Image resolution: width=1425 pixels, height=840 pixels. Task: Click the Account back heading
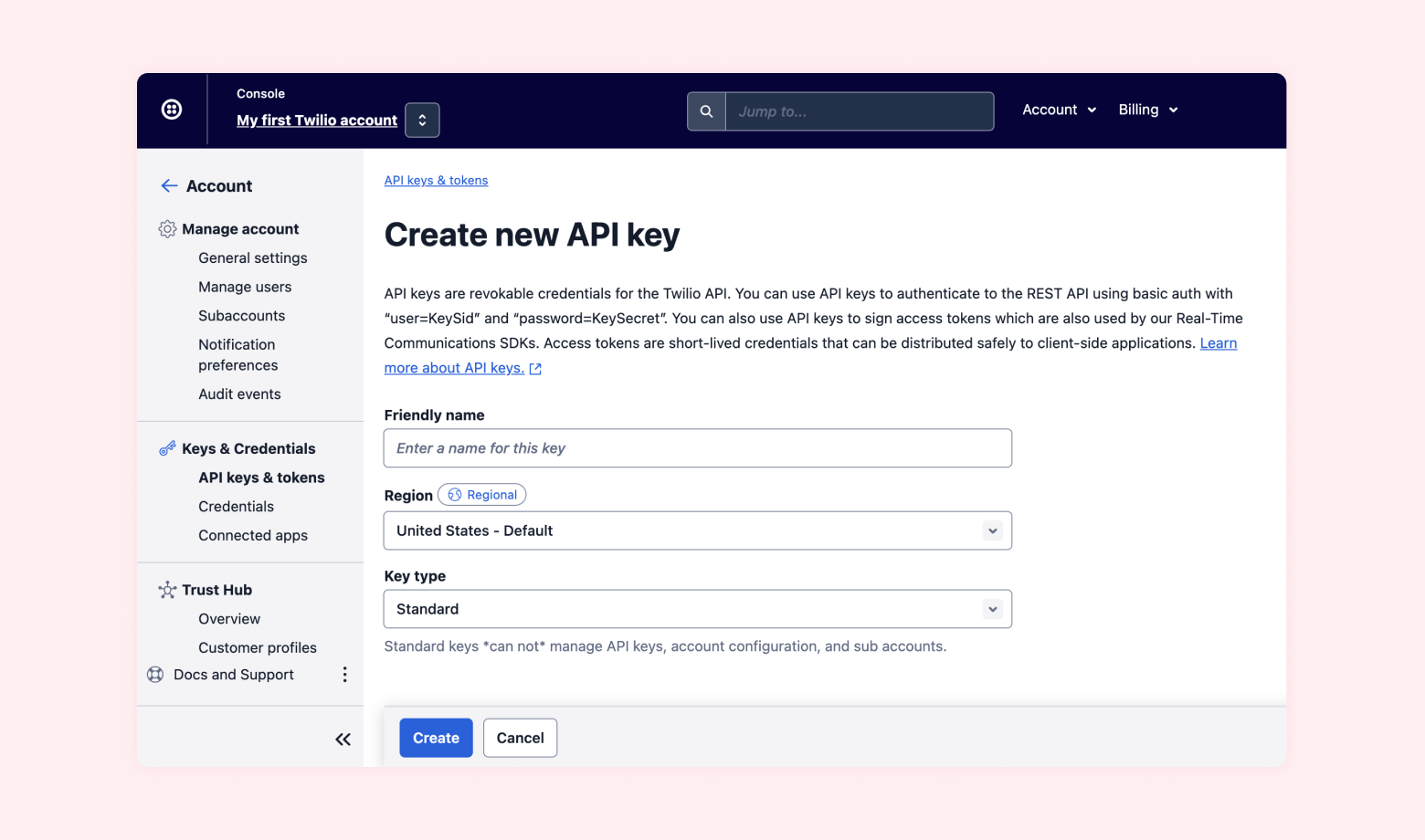pos(219,186)
